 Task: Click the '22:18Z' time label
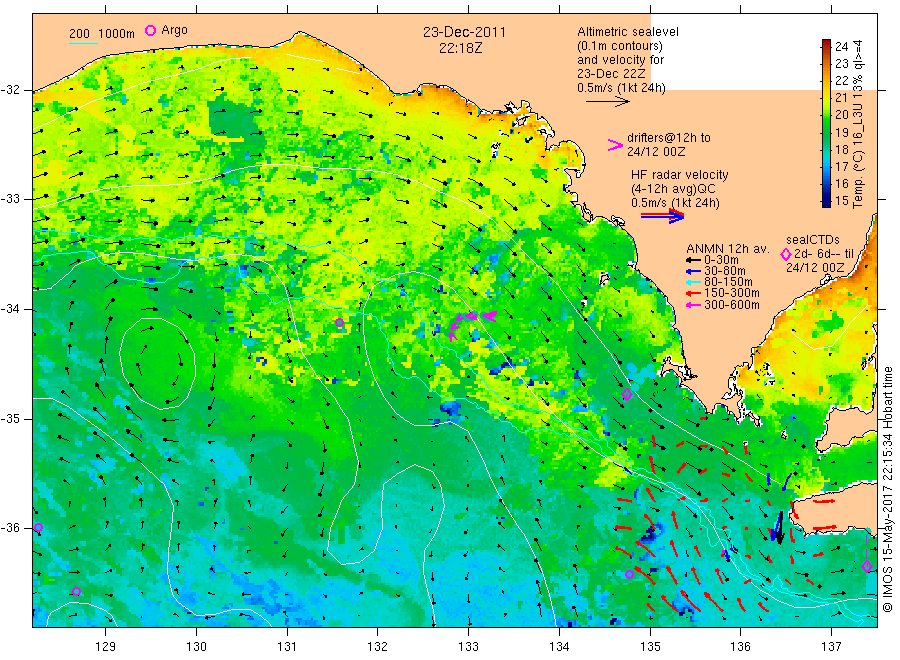click(461, 48)
